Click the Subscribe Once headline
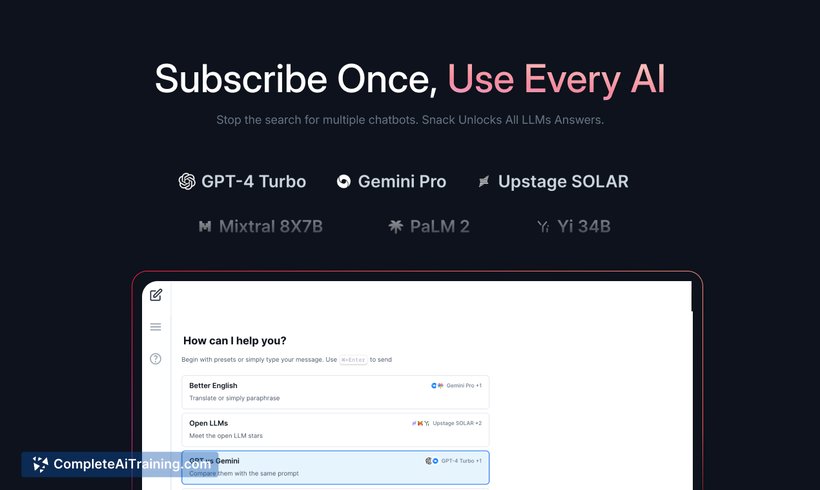820x490 pixels. pos(296,79)
